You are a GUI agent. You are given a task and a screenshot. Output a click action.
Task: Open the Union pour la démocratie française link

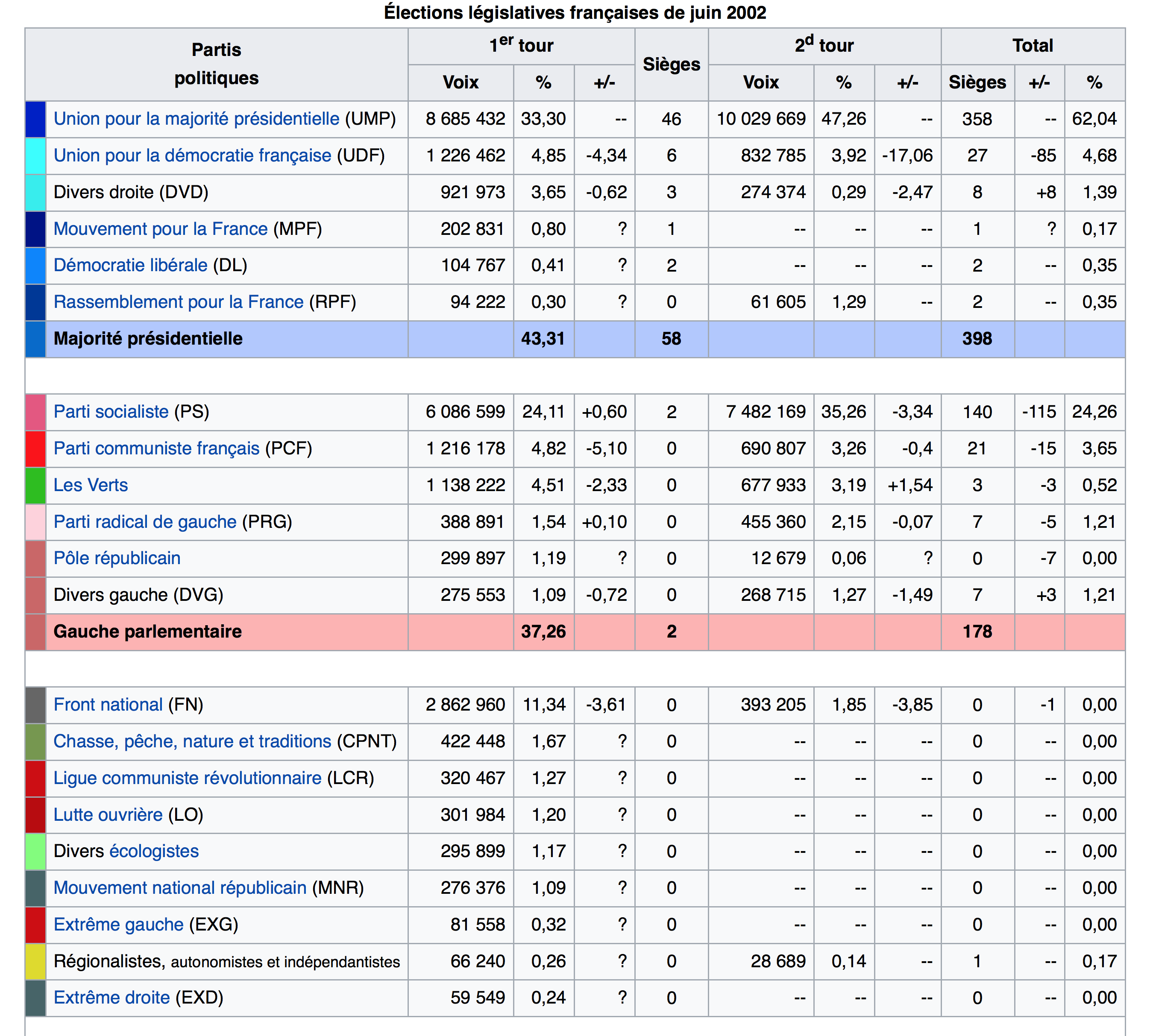coord(192,155)
